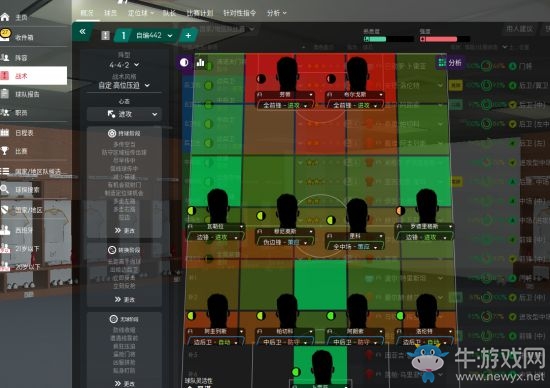Switch to the 出赛计划 match plans tab
This screenshot has height=388, width=550.
point(200,13)
